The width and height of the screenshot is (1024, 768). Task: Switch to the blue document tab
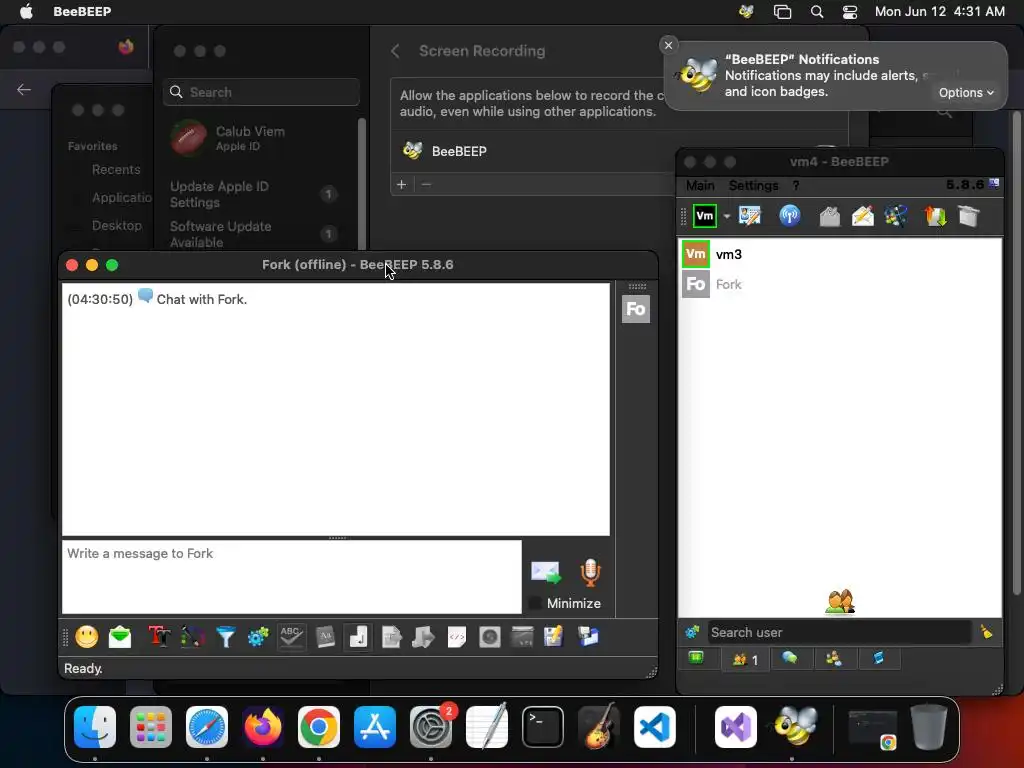pyautogui.click(x=878, y=658)
